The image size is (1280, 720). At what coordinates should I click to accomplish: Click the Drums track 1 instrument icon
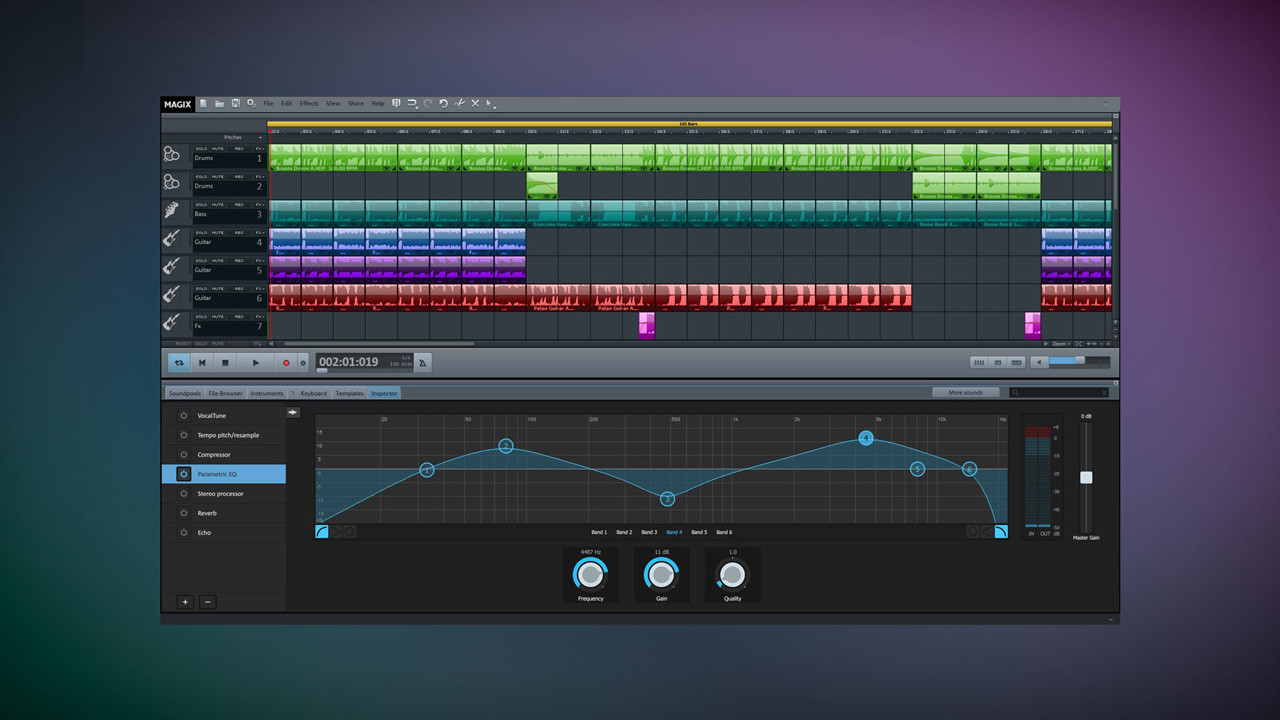172,154
